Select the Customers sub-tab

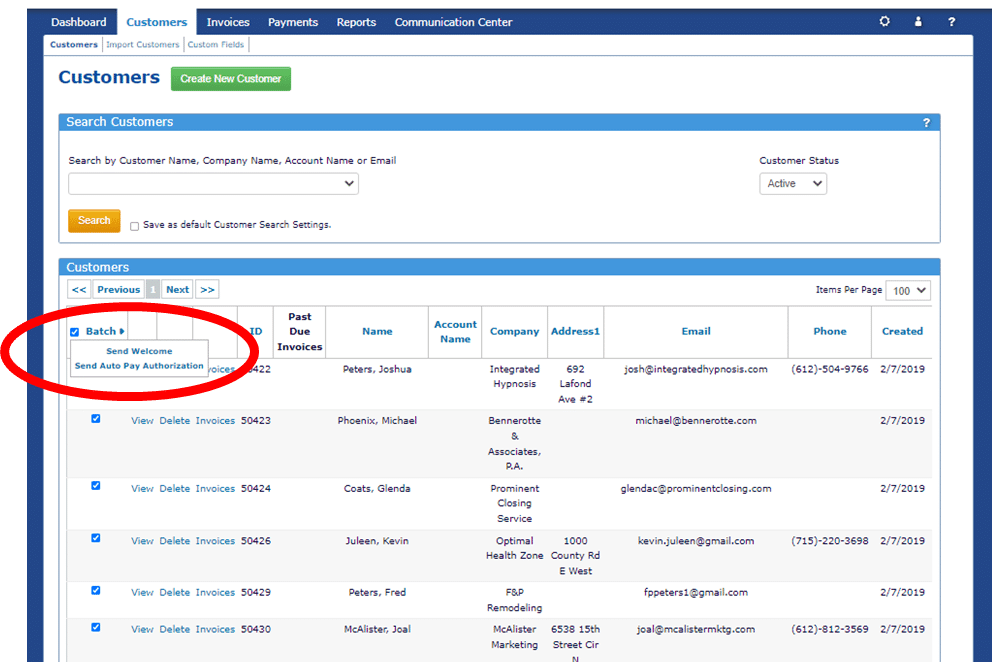(x=73, y=44)
